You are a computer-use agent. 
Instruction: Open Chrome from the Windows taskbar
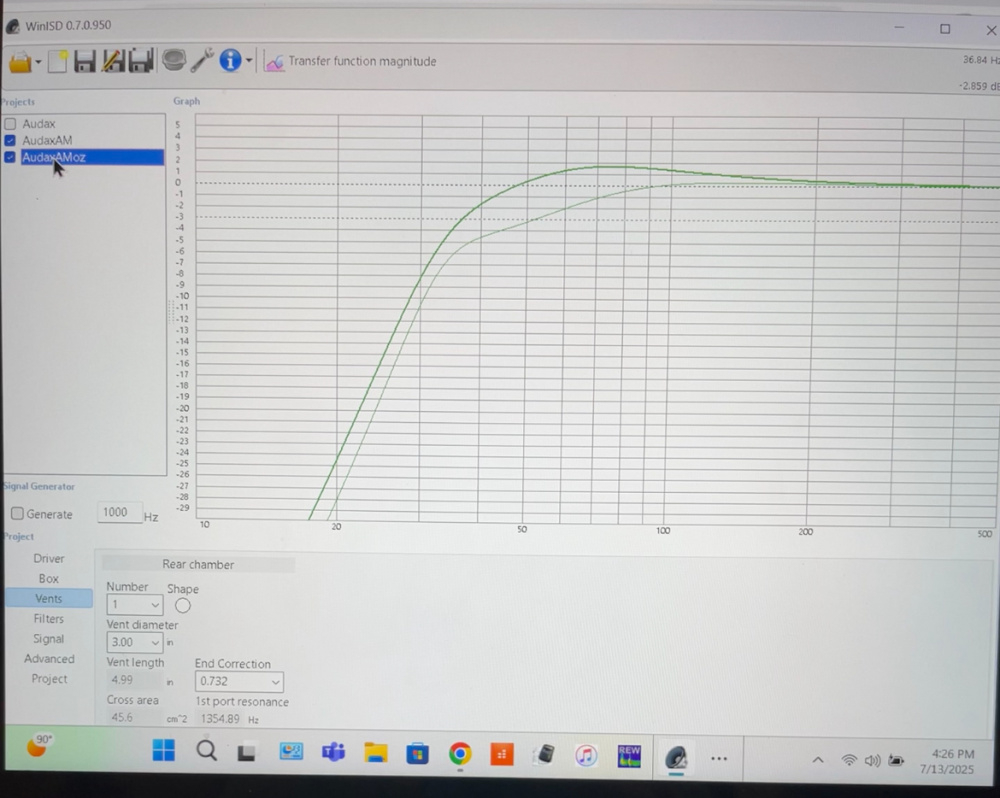coord(460,755)
